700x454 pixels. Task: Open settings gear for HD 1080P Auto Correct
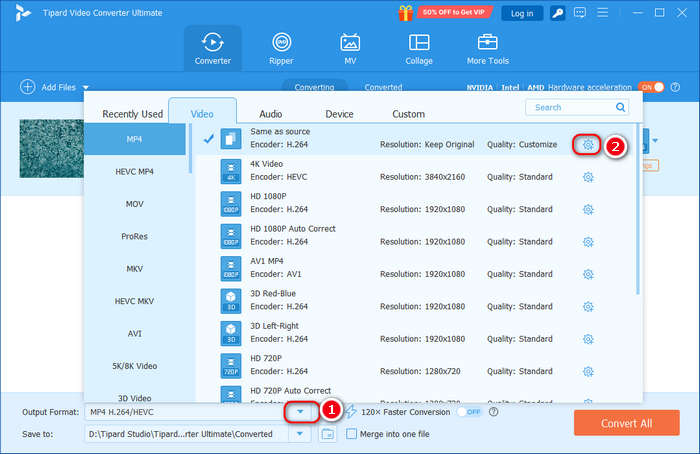point(588,242)
